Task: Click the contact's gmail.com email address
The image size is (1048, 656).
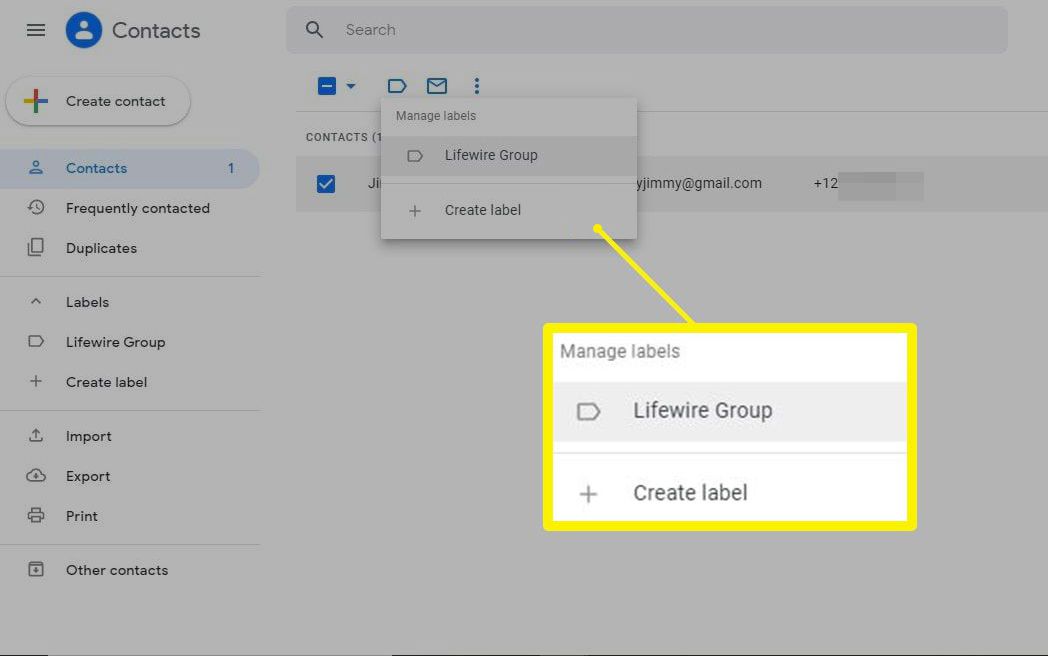Action: 699,183
